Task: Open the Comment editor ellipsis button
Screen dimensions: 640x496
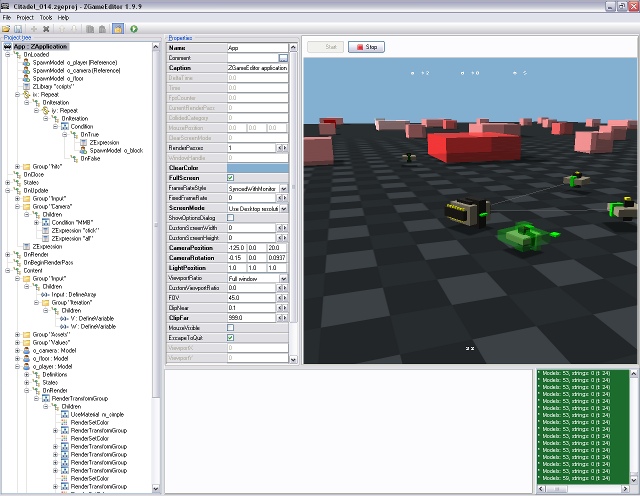Action: [x=283, y=58]
